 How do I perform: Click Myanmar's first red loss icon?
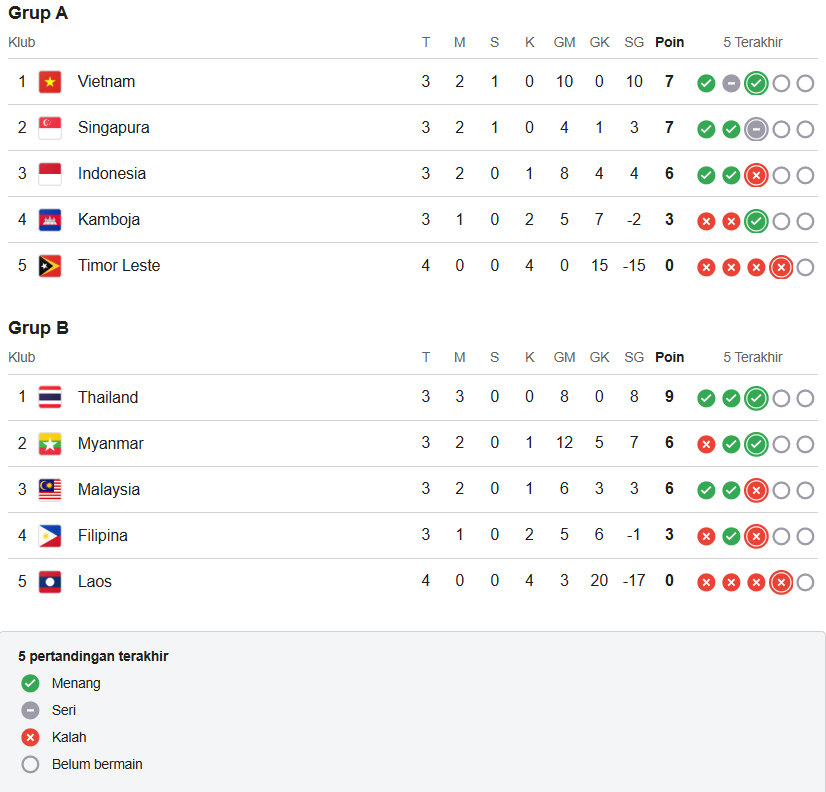point(706,444)
